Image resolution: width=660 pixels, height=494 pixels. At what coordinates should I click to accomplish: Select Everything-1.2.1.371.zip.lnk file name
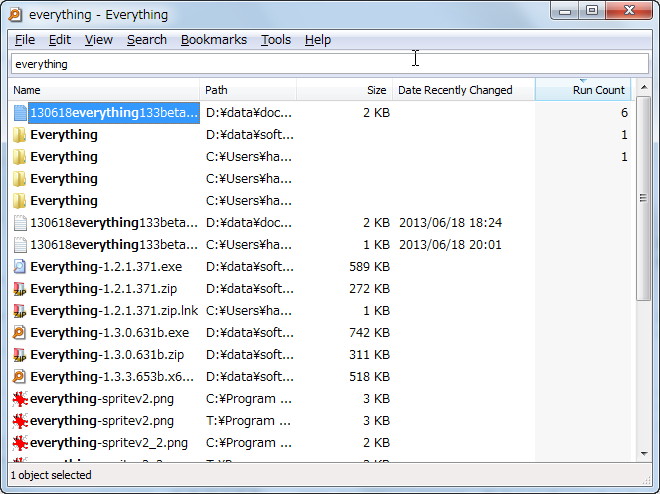114,311
